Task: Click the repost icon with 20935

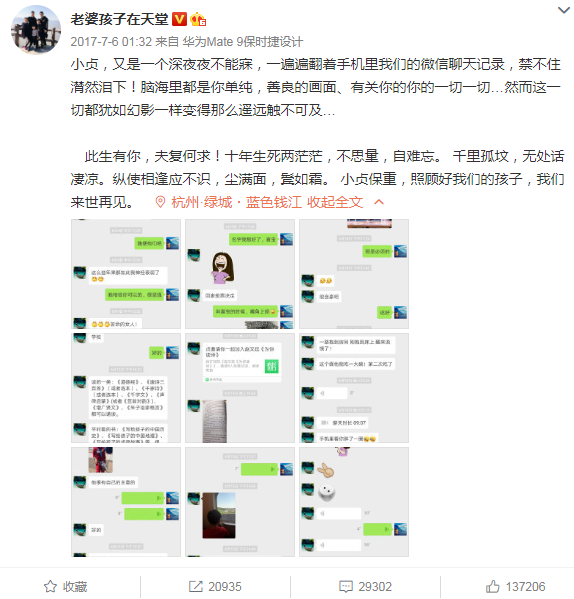Action: (196, 586)
